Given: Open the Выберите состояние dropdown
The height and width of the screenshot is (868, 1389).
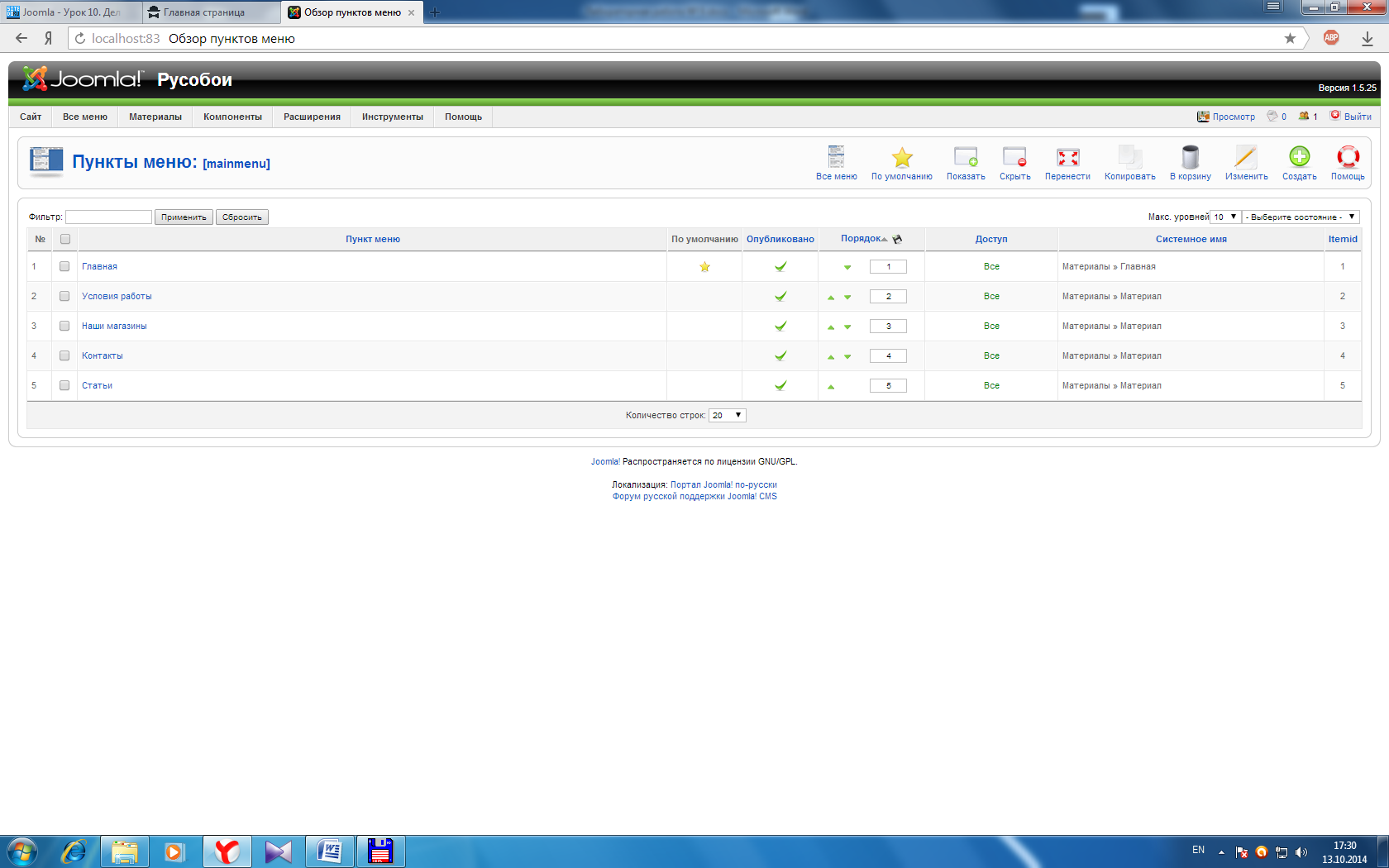Looking at the screenshot, I should (1301, 217).
